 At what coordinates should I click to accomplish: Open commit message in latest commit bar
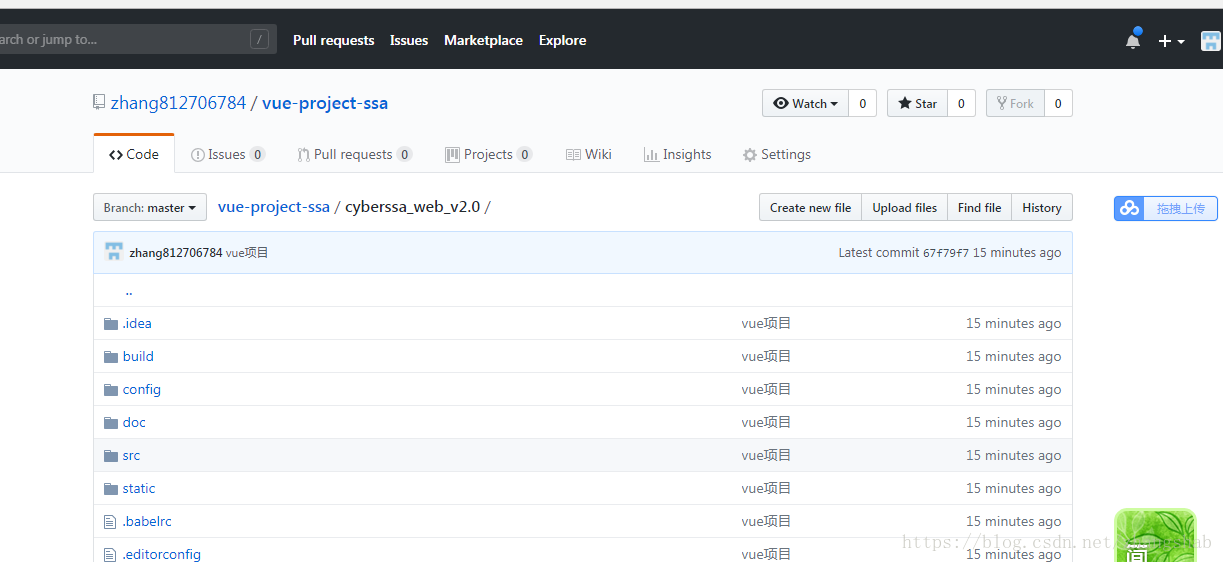point(247,253)
